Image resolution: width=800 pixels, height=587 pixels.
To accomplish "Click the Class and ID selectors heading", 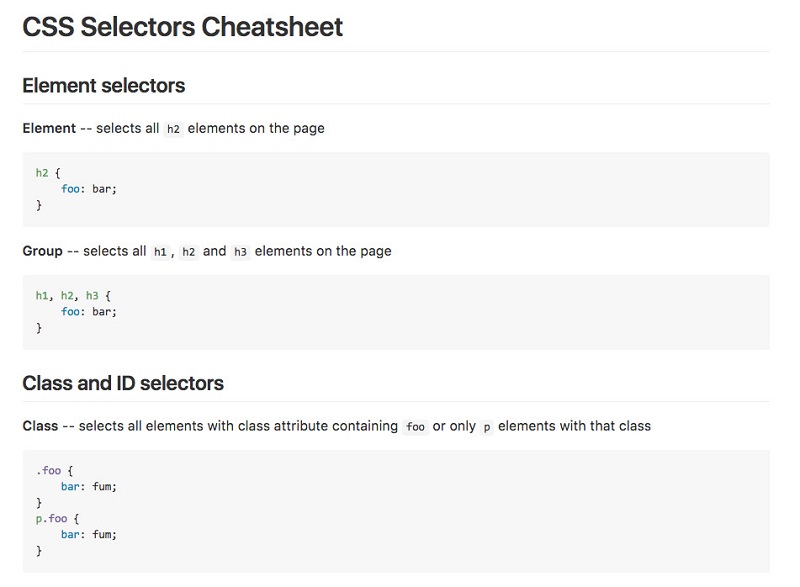I will pyautogui.click(x=123, y=383).
